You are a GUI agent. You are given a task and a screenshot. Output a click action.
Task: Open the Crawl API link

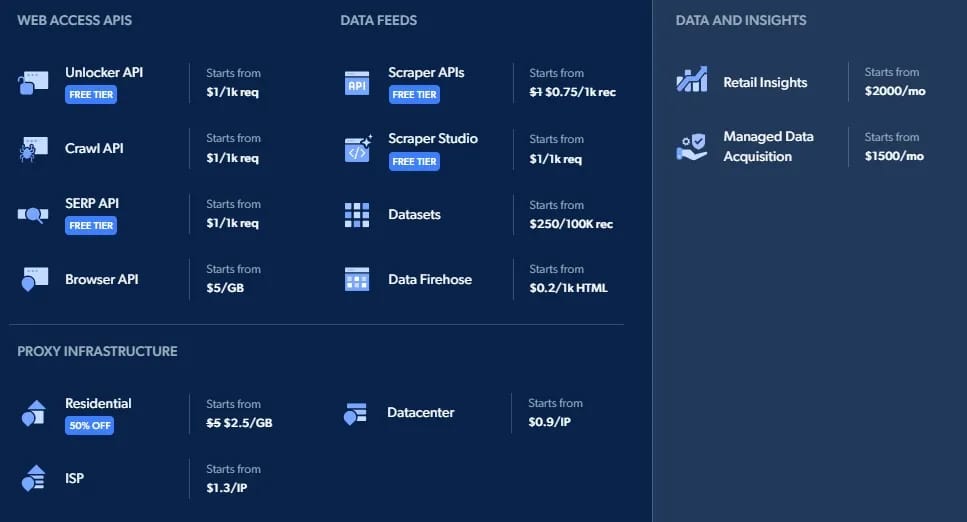(x=94, y=148)
